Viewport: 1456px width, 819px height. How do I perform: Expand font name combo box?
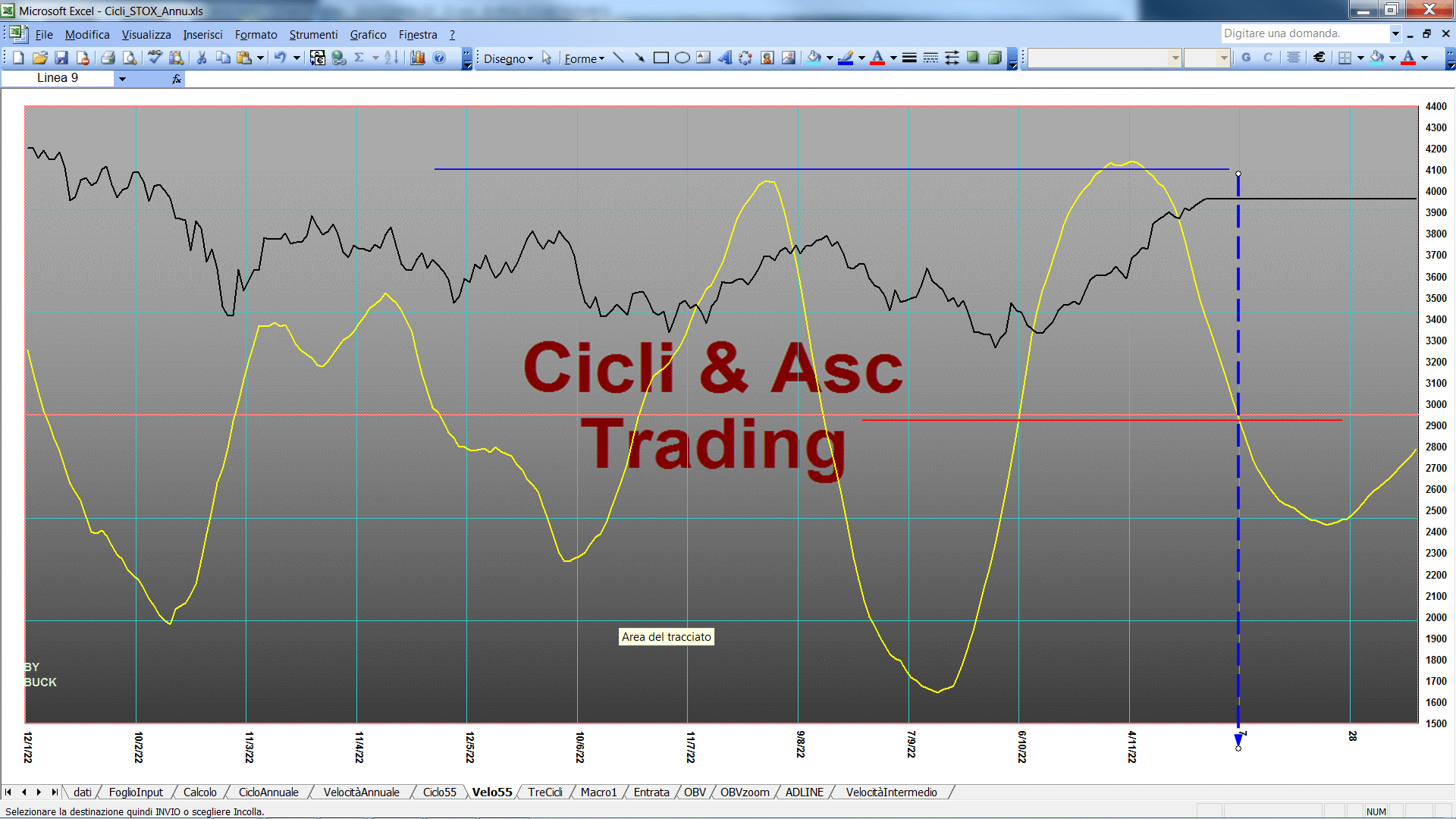pos(1175,58)
